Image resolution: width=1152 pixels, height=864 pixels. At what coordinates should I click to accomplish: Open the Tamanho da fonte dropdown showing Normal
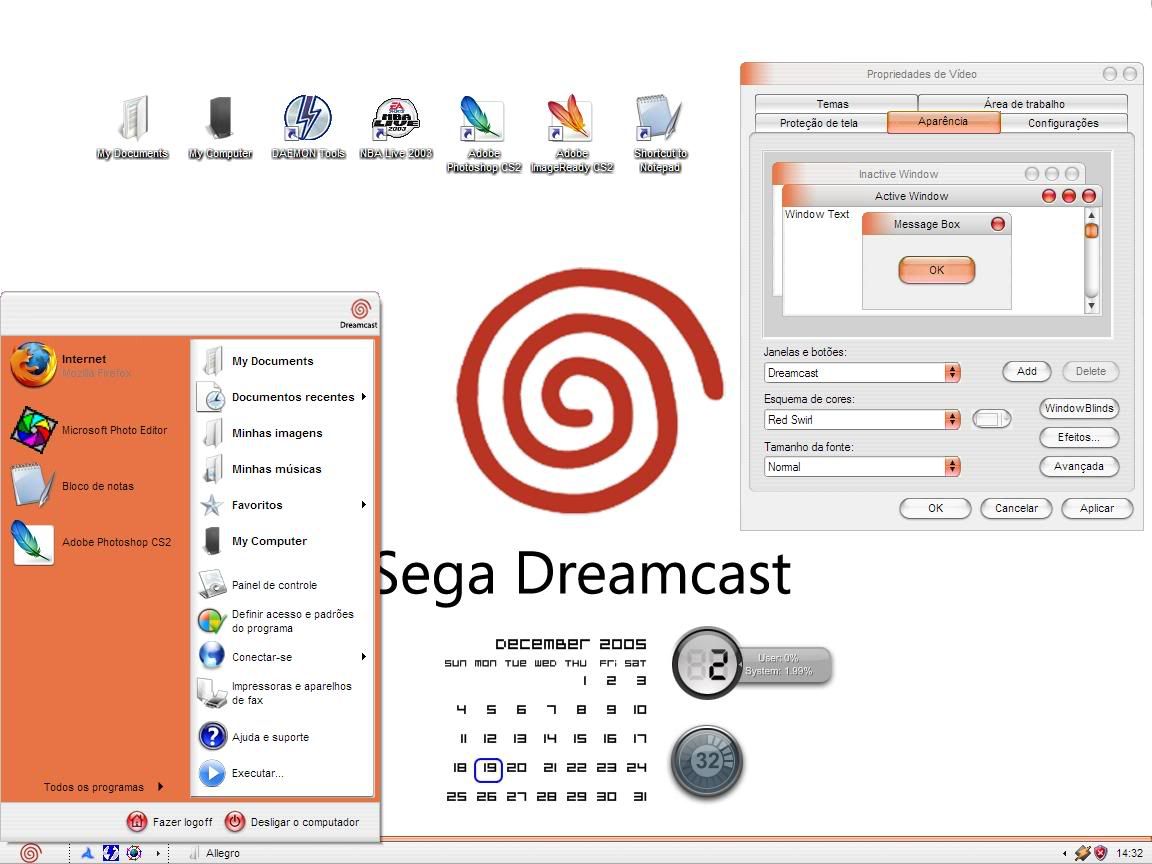point(862,467)
